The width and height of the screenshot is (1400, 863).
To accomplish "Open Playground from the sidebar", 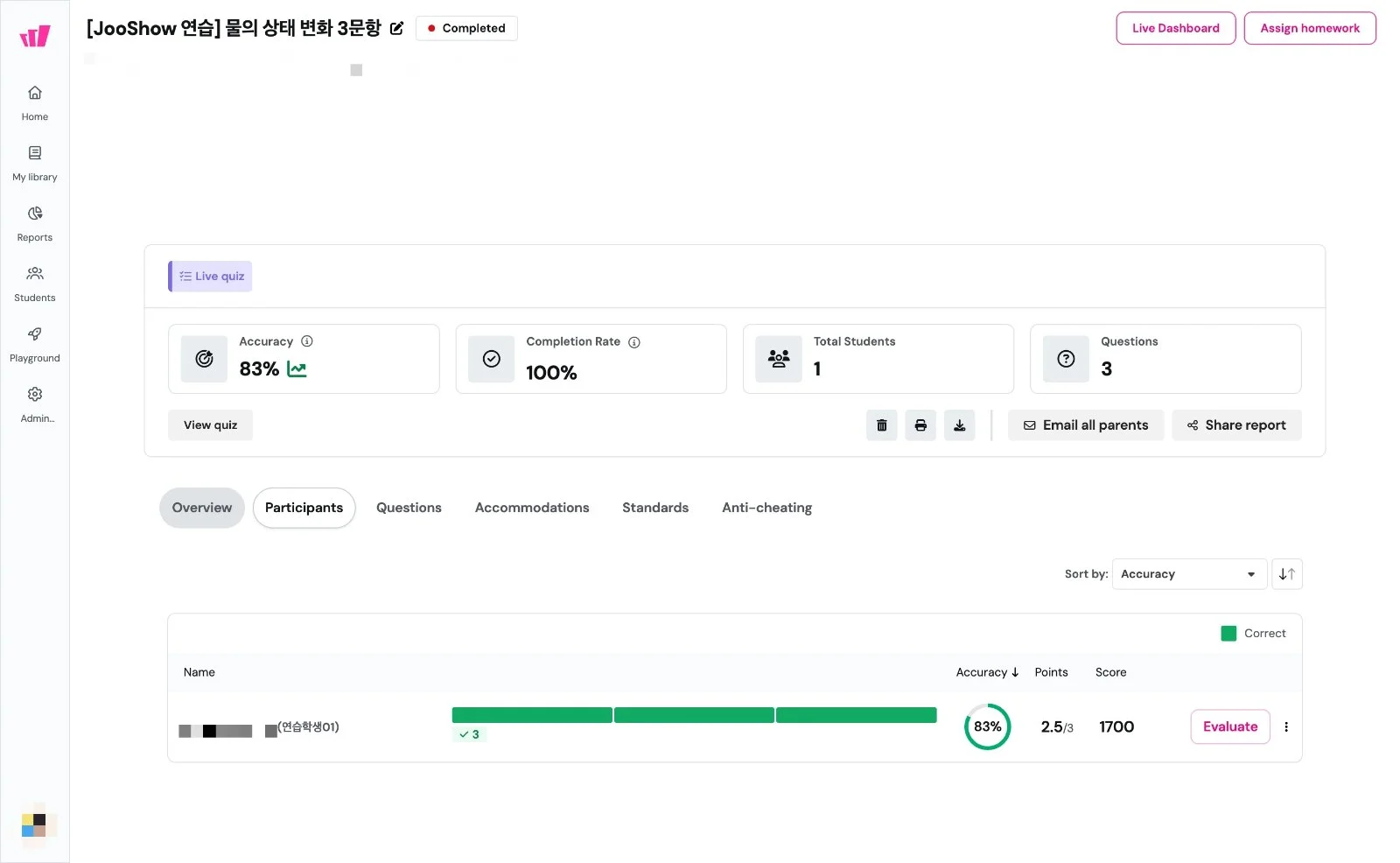I will coord(35,344).
